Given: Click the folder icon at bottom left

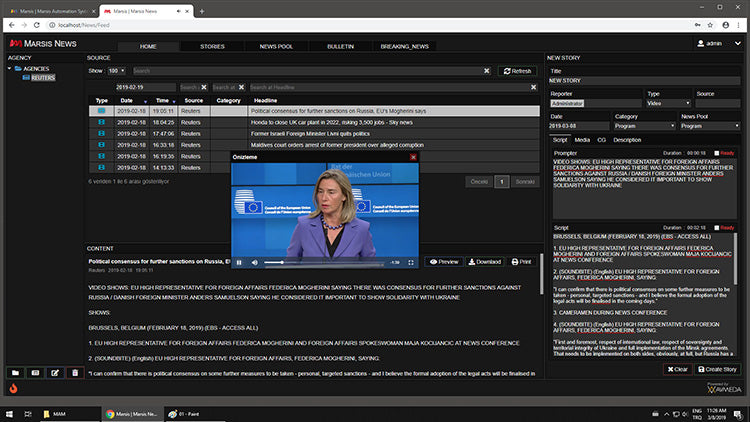Looking at the screenshot, I should (x=14, y=372).
